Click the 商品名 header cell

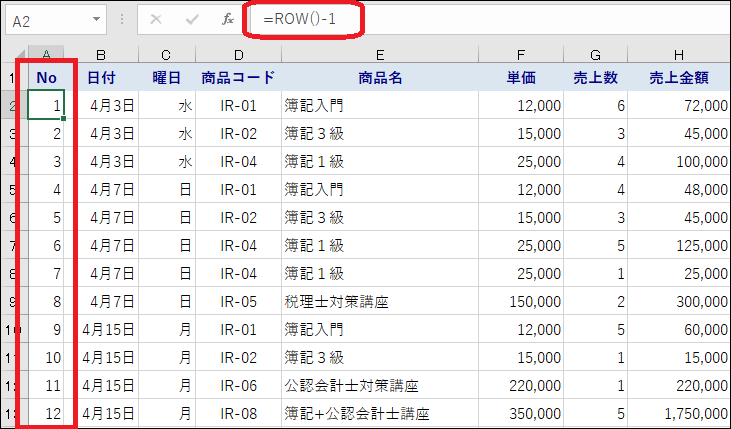[380, 78]
